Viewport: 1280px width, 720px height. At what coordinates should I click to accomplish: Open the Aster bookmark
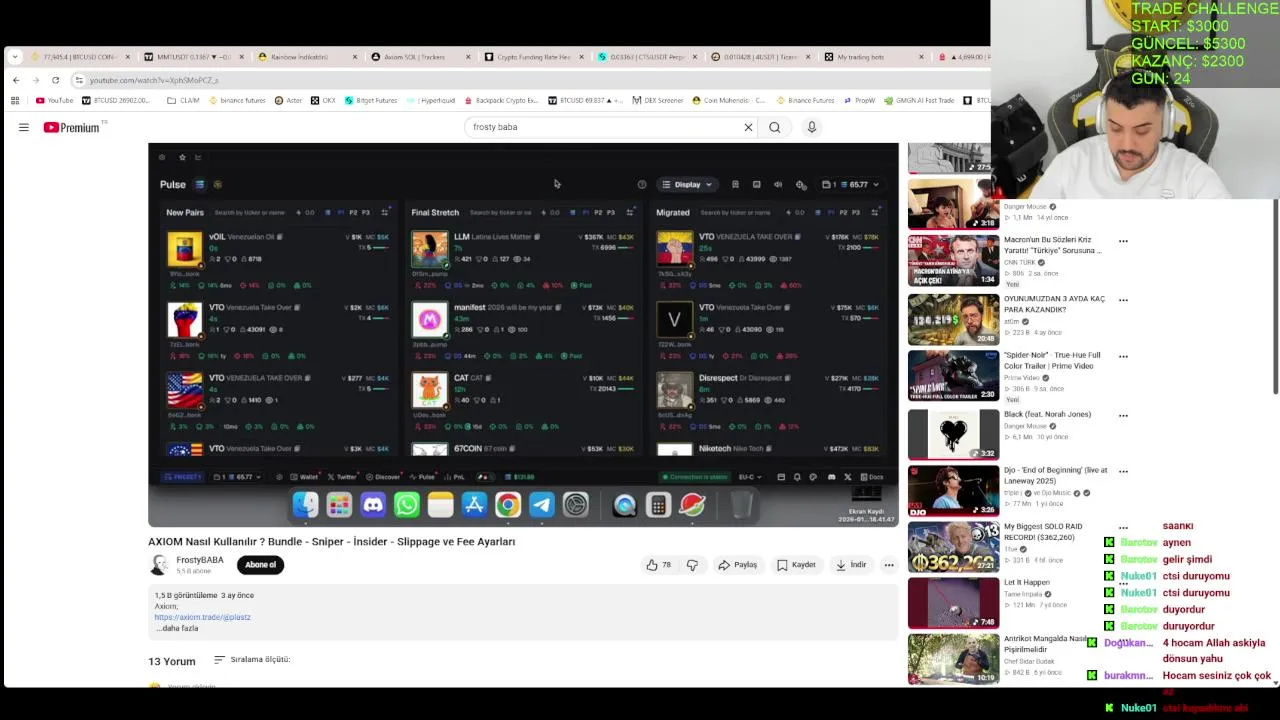click(288, 100)
